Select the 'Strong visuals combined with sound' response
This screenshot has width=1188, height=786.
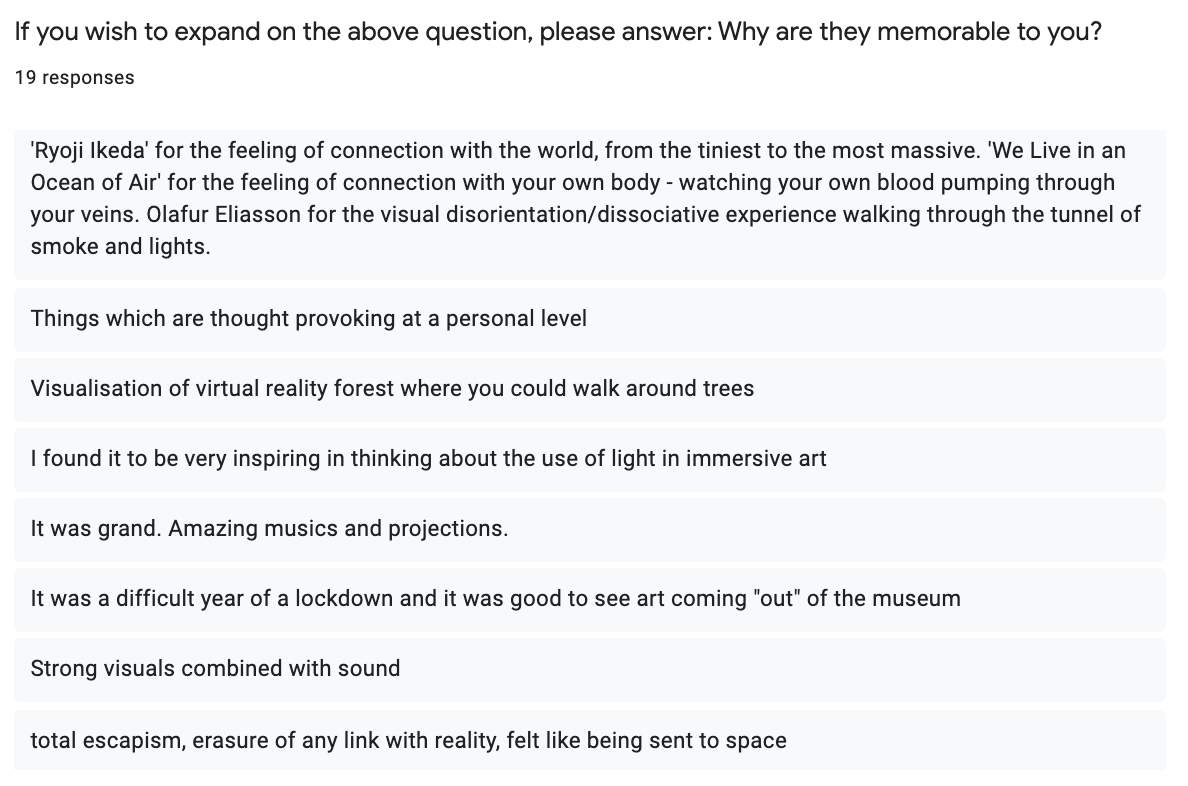(215, 669)
